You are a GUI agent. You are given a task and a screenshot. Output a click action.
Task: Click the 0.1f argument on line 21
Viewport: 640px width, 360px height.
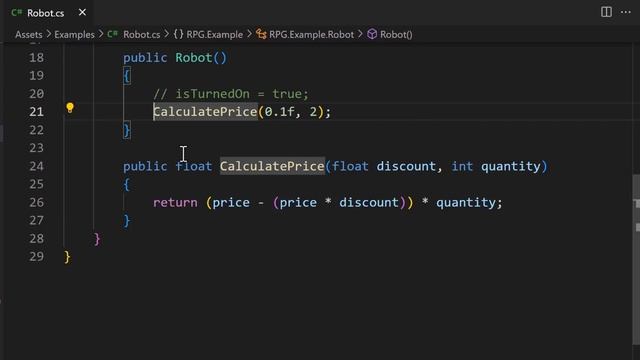280,112
